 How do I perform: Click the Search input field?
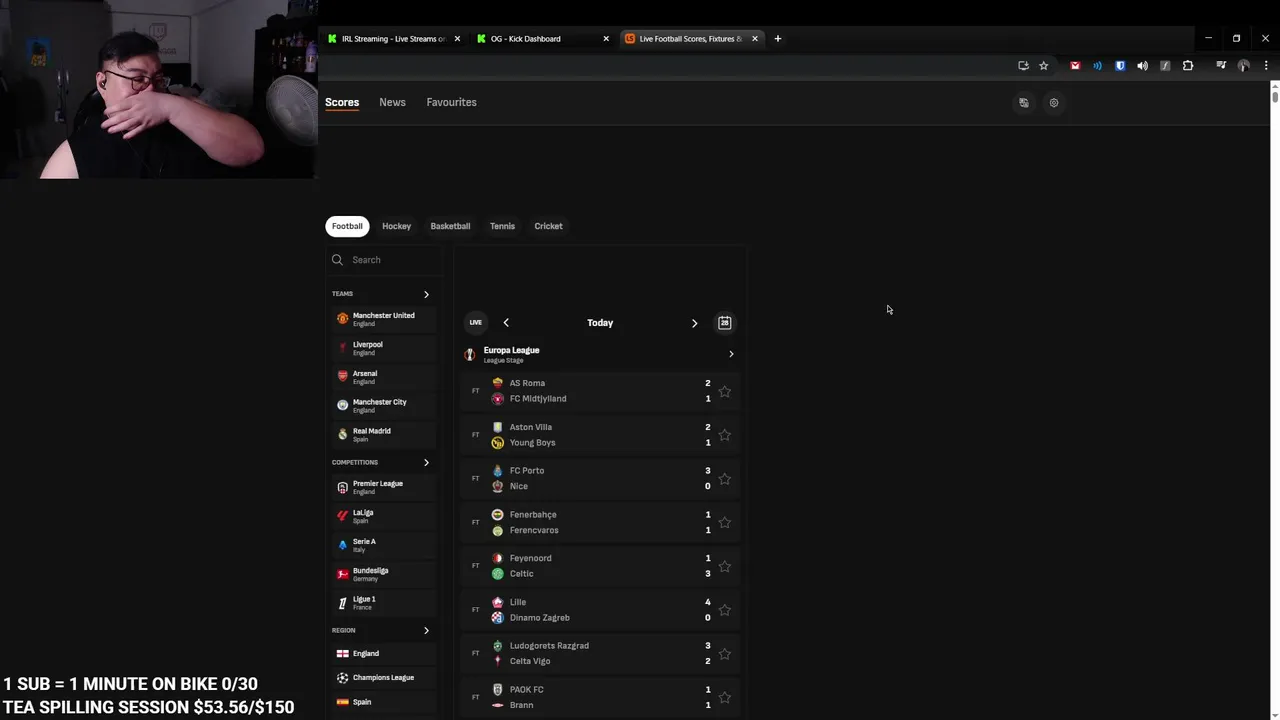coord(384,260)
